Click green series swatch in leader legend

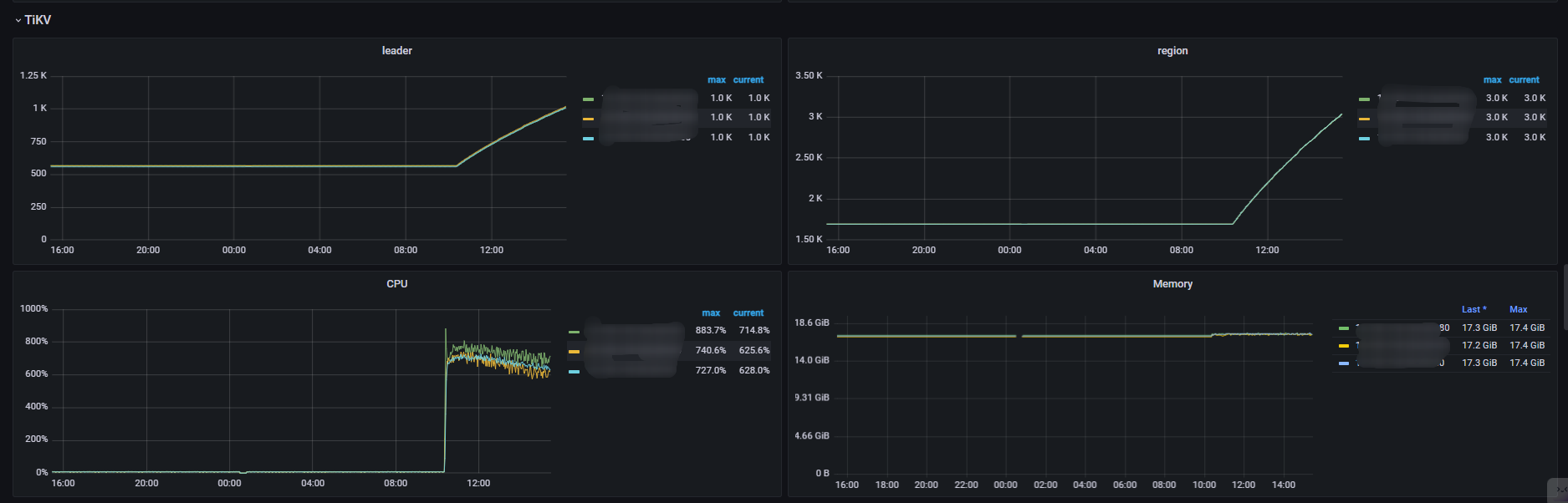[589, 99]
